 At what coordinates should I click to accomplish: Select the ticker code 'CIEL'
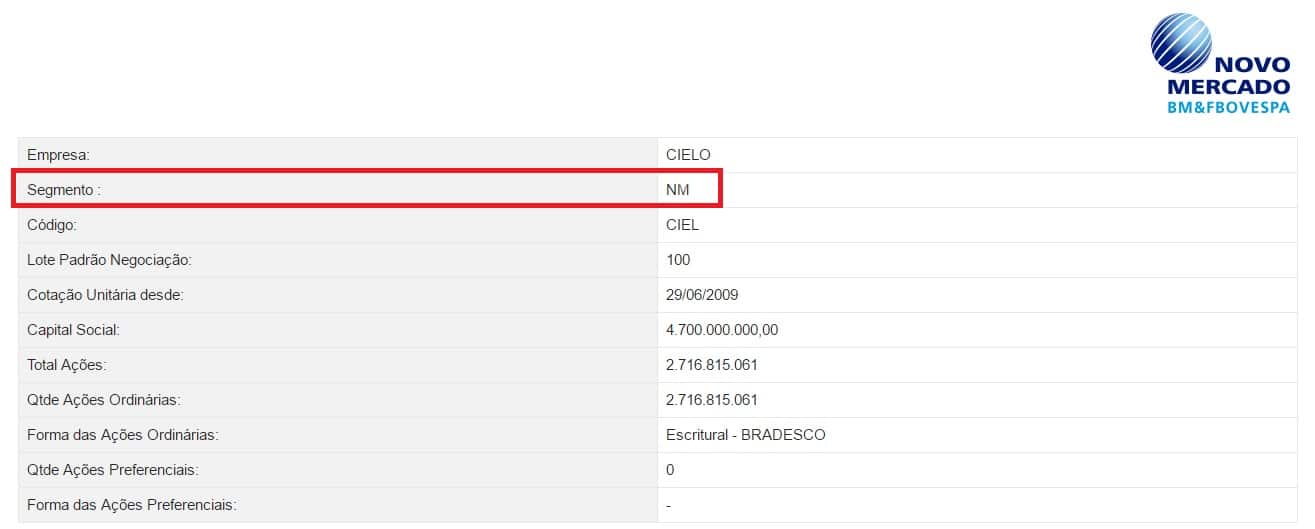(682, 225)
